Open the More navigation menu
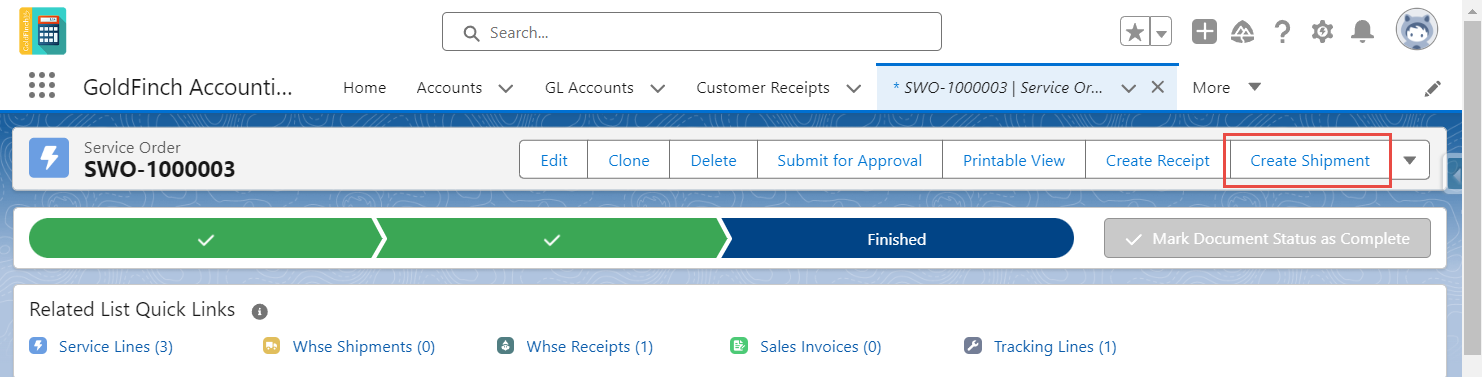 pos(1226,87)
